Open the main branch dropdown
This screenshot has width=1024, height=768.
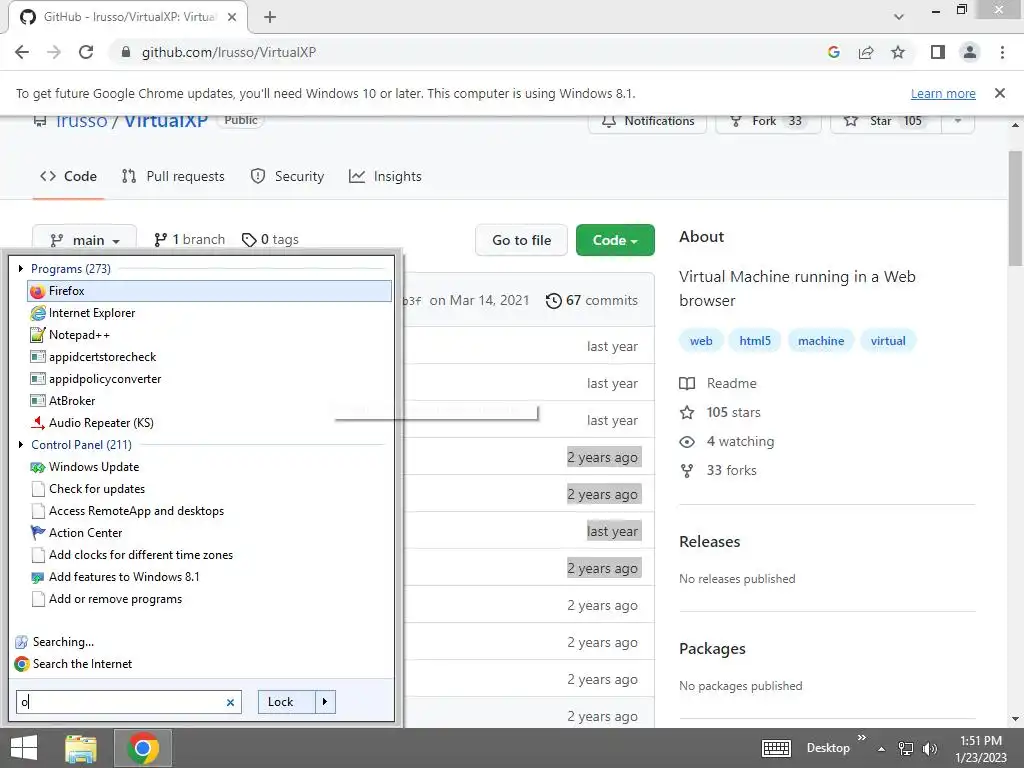click(x=84, y=240)
